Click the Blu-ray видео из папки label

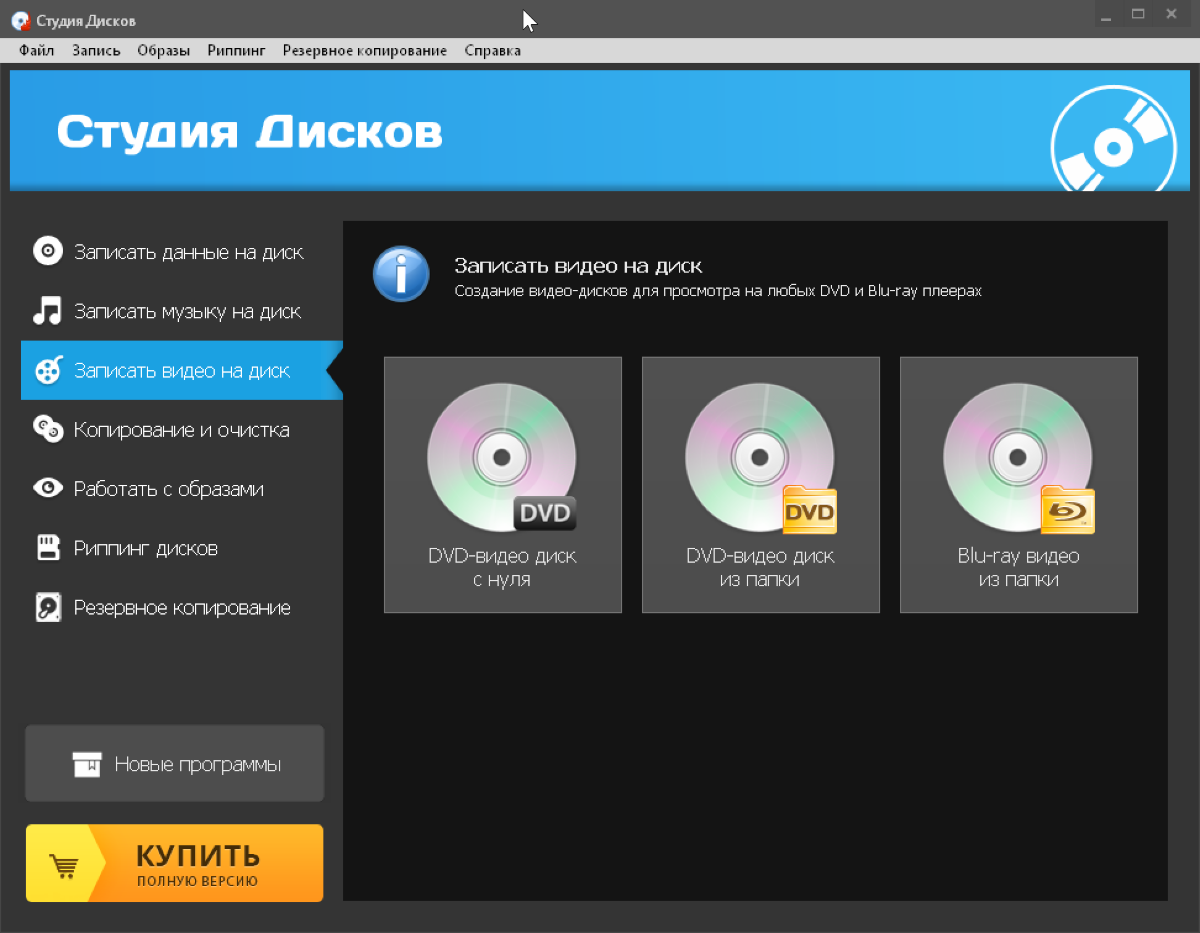[x=1018, y=567]
